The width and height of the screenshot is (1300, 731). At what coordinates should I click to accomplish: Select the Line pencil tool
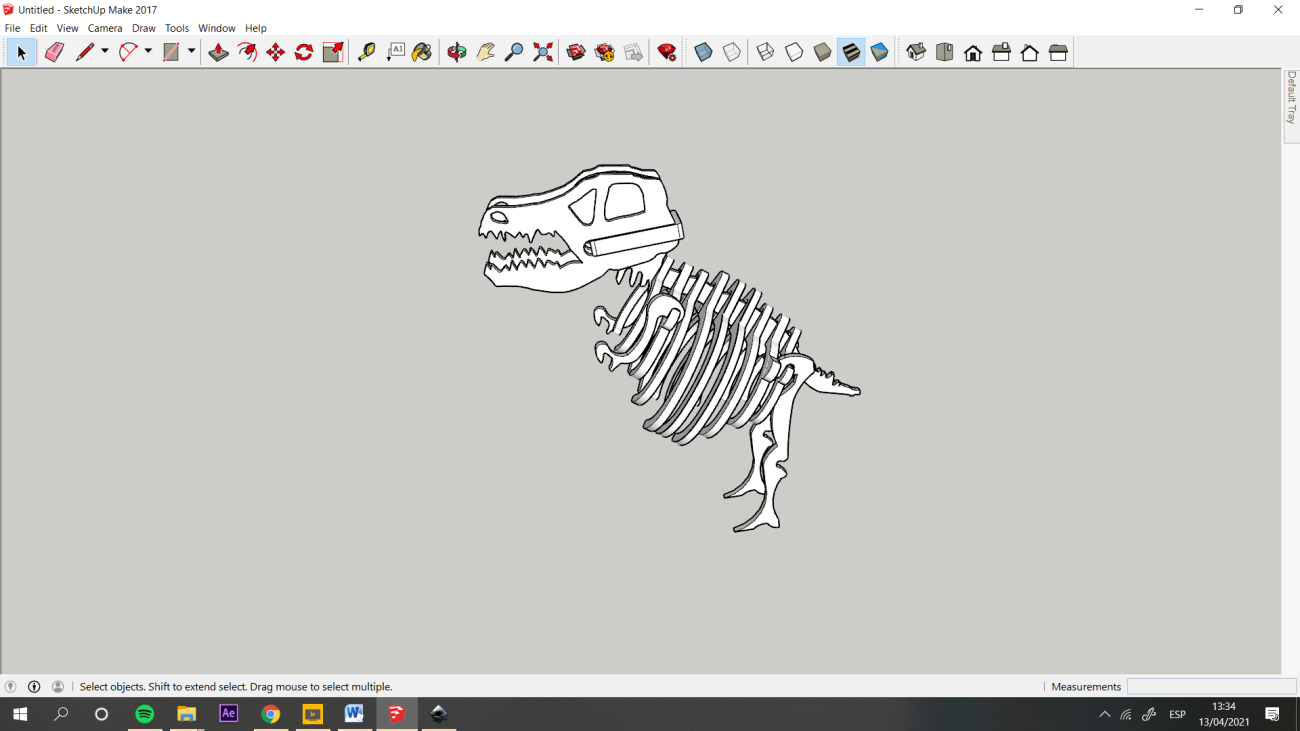(x=85, y=53)
